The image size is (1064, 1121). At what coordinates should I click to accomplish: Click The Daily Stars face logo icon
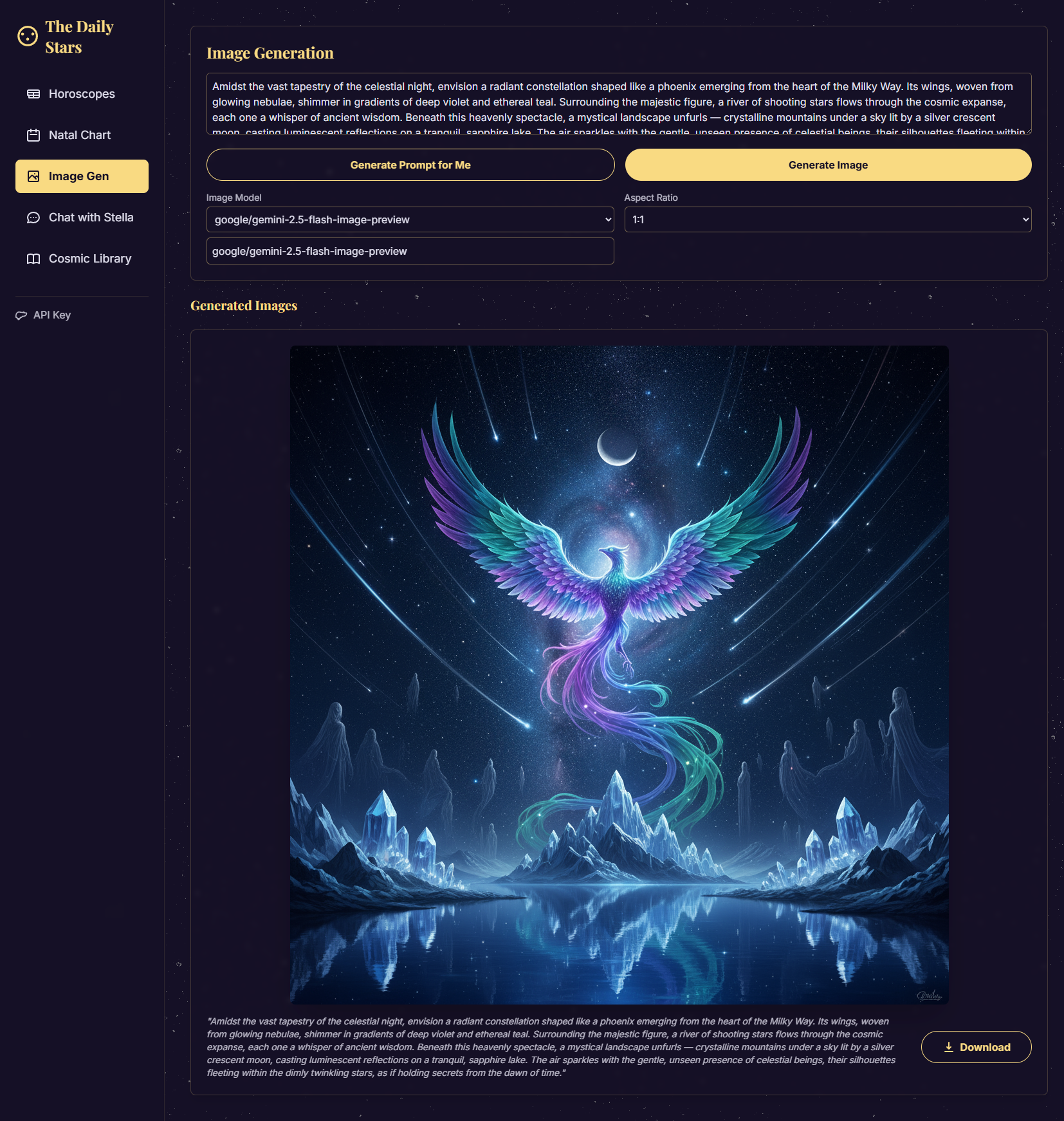[x=28, y=36]
